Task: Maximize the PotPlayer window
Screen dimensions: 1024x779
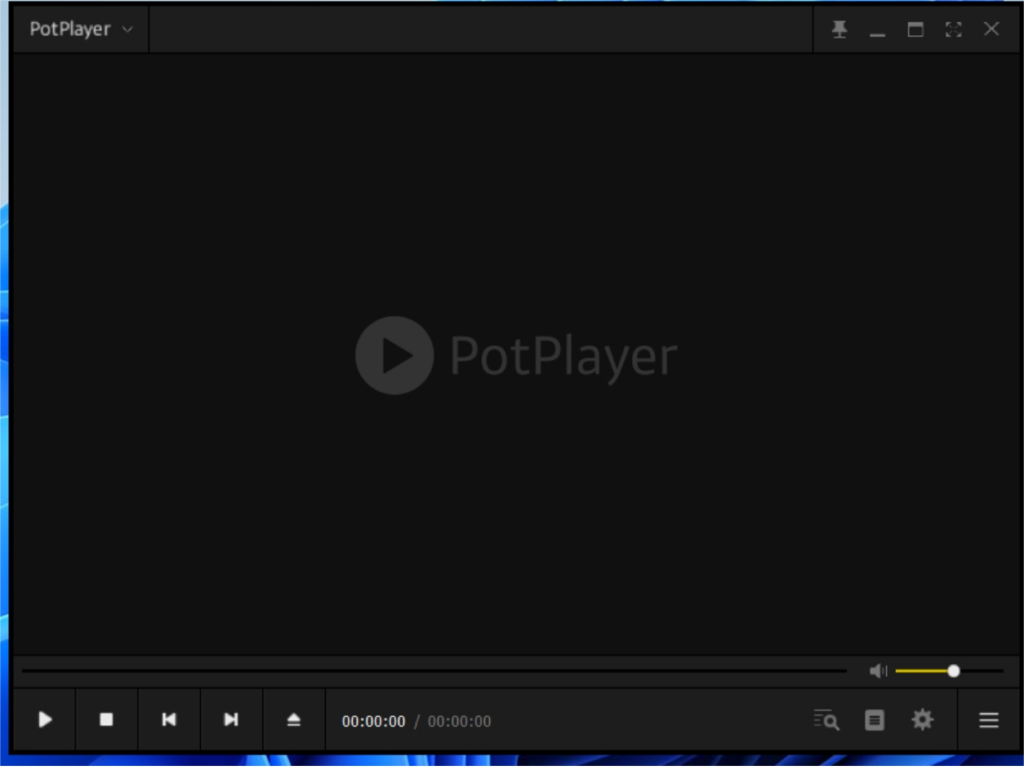Action: click(915, 29)
